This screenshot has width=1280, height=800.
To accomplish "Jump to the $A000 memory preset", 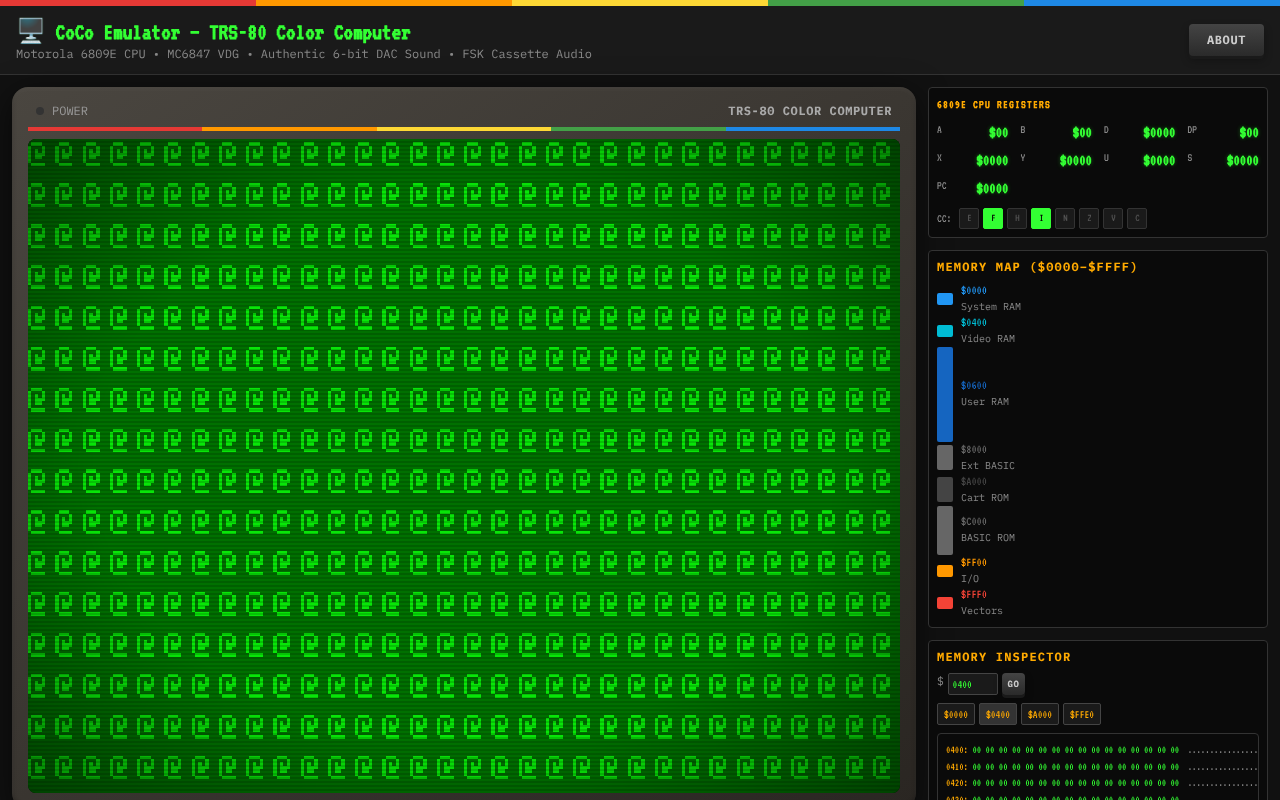I will point(1040,714).
